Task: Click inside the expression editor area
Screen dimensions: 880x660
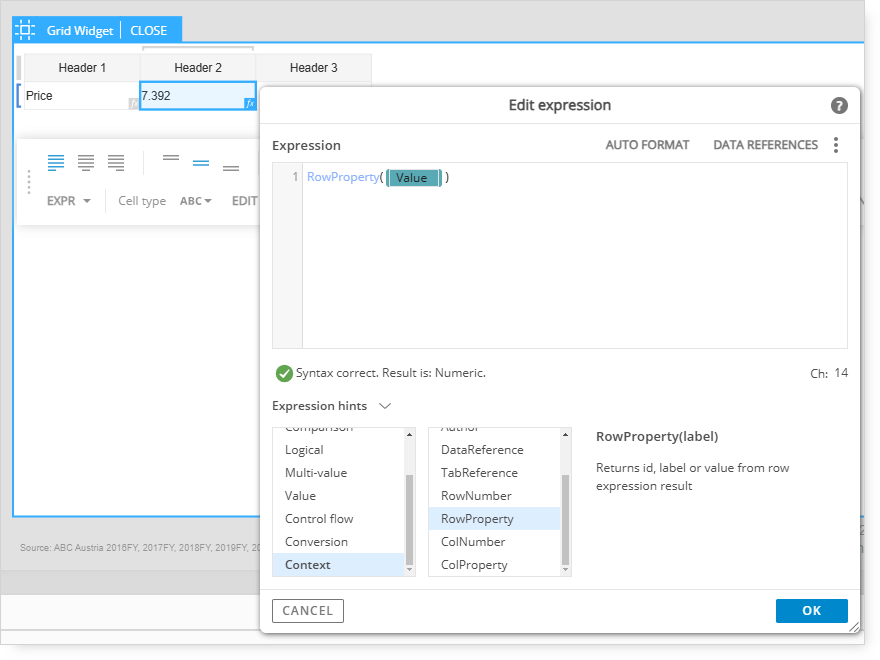Action: tap(575, 255)
